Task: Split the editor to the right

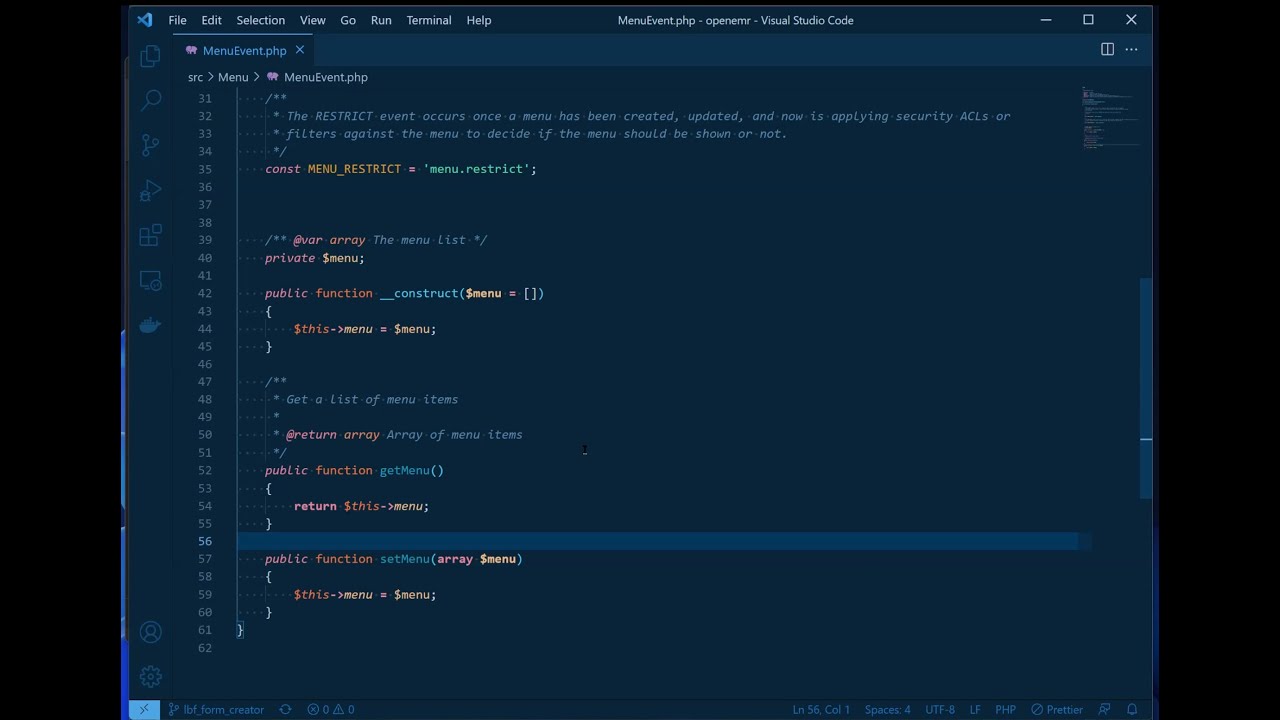Action: tap(1107, 49)
